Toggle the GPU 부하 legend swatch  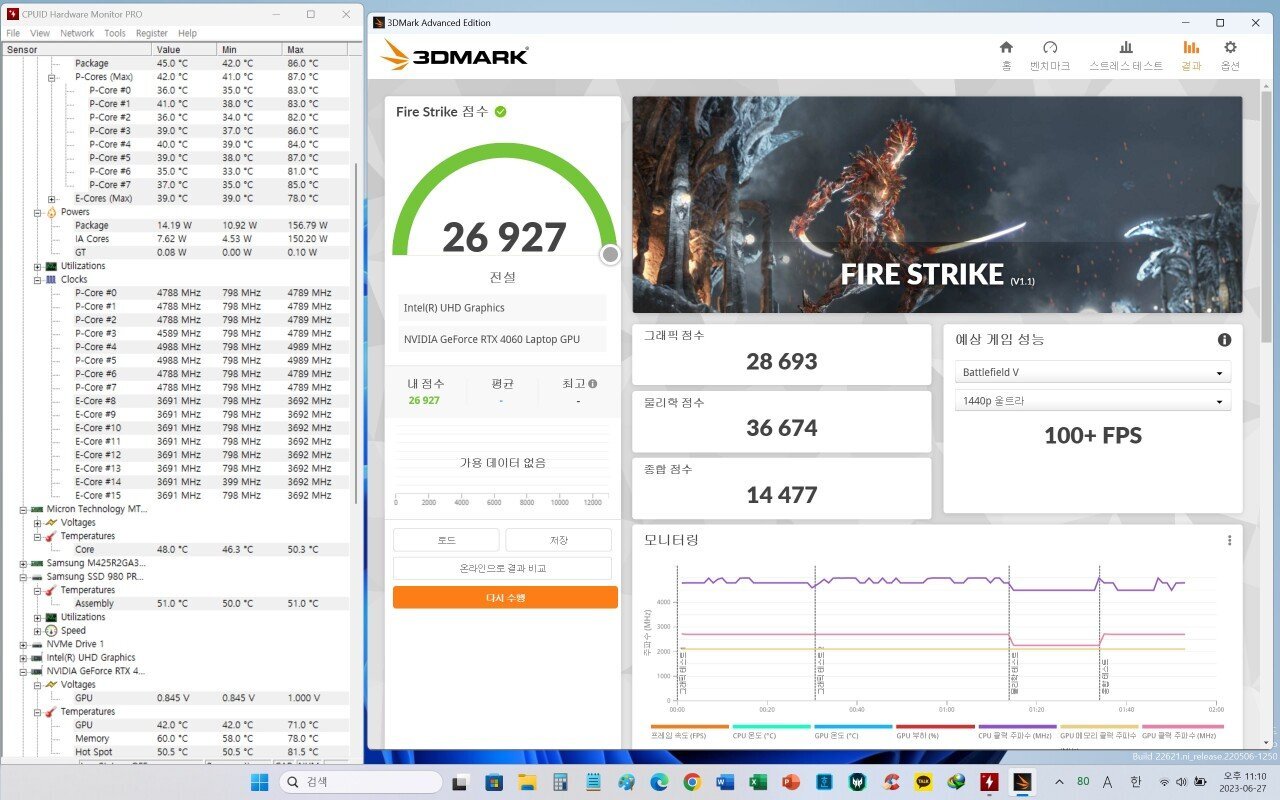coord(935,727)
